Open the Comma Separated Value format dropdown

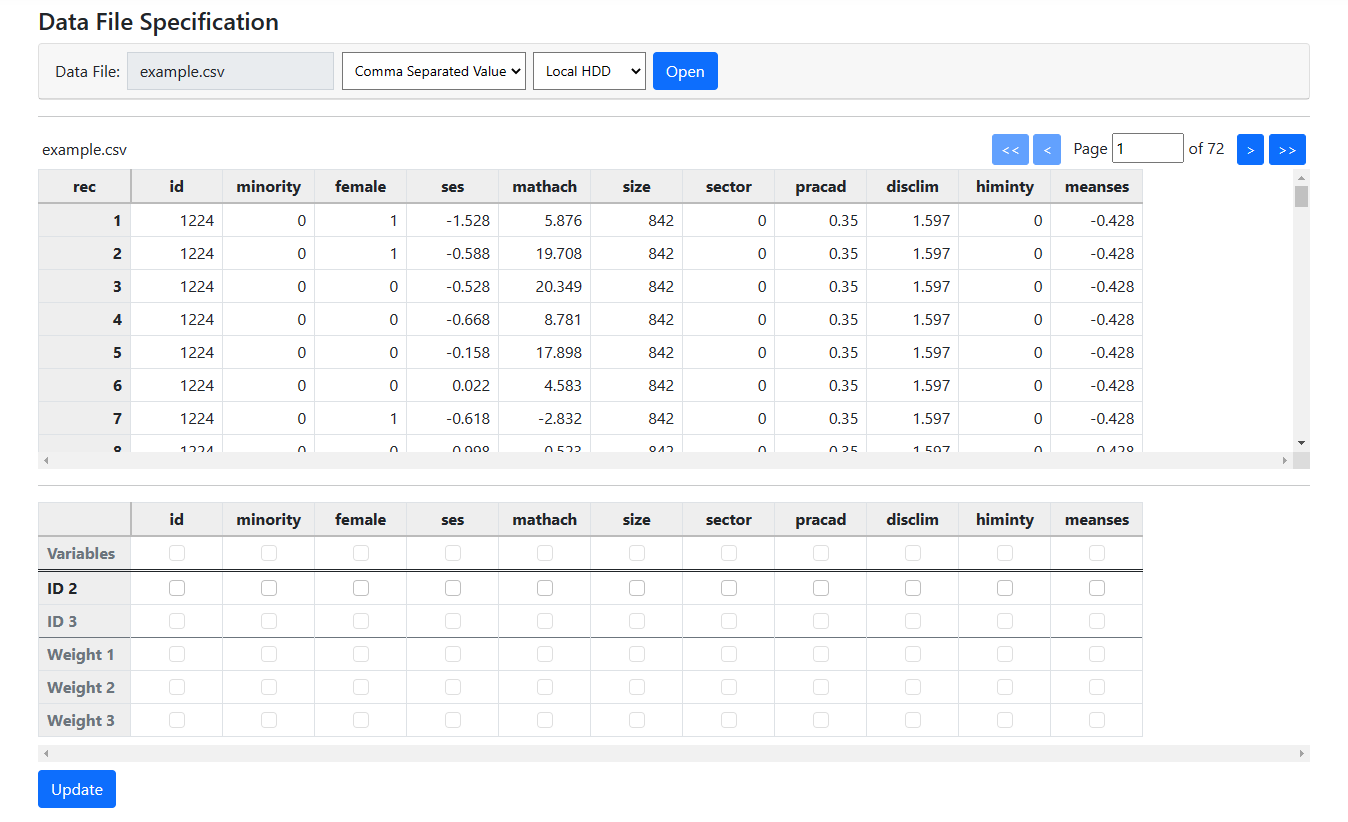click(434, 71)
